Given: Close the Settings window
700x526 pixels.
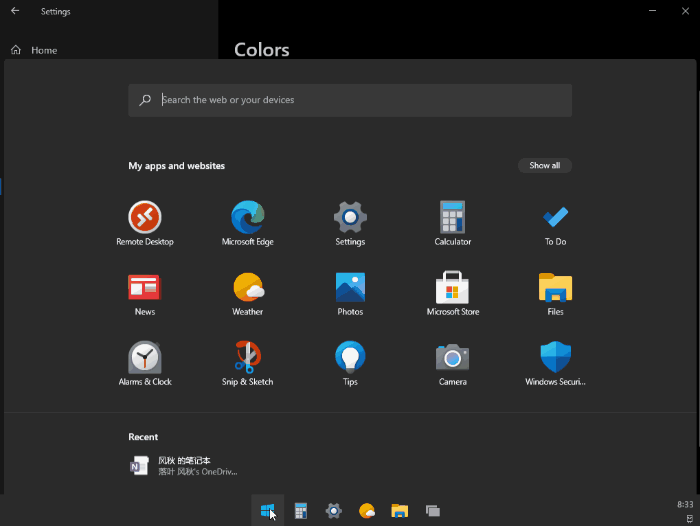Looking at the screenshot, I should [685, 11].
